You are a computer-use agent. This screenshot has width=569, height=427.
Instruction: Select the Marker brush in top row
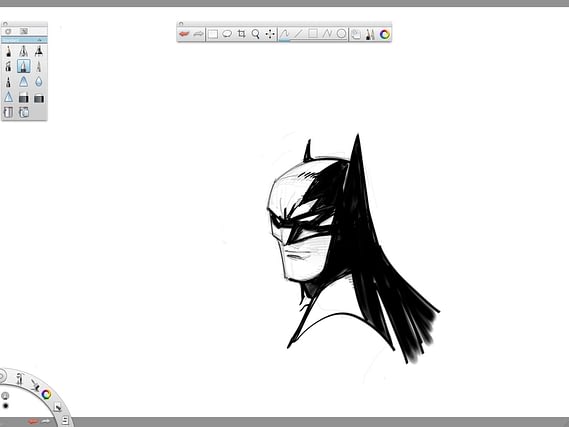(x=39, y=51)
